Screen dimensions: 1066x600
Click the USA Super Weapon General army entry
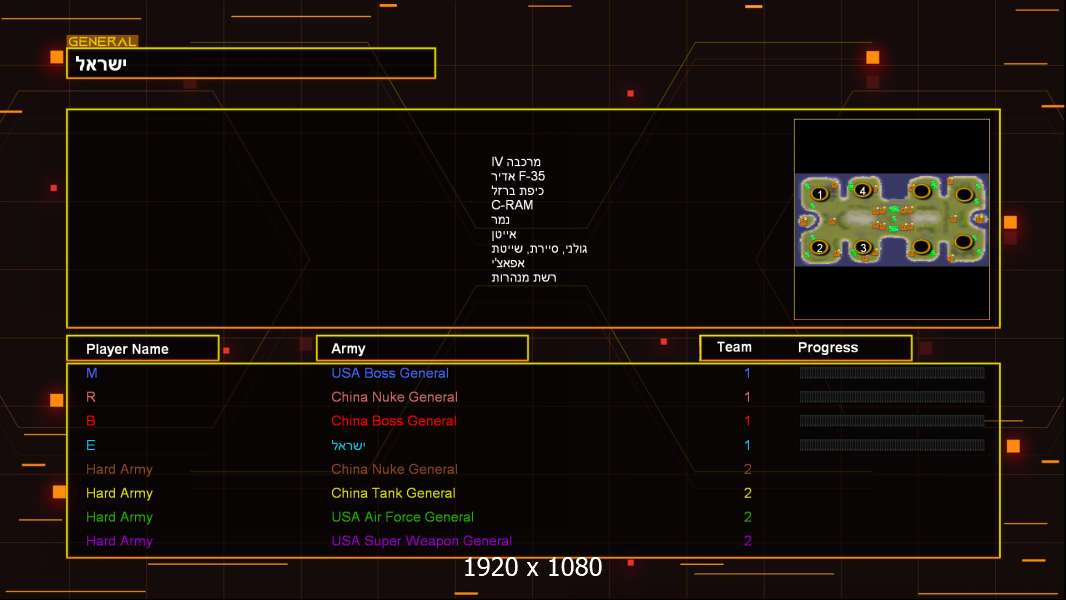pyautogui.click(x=422, y=541)
